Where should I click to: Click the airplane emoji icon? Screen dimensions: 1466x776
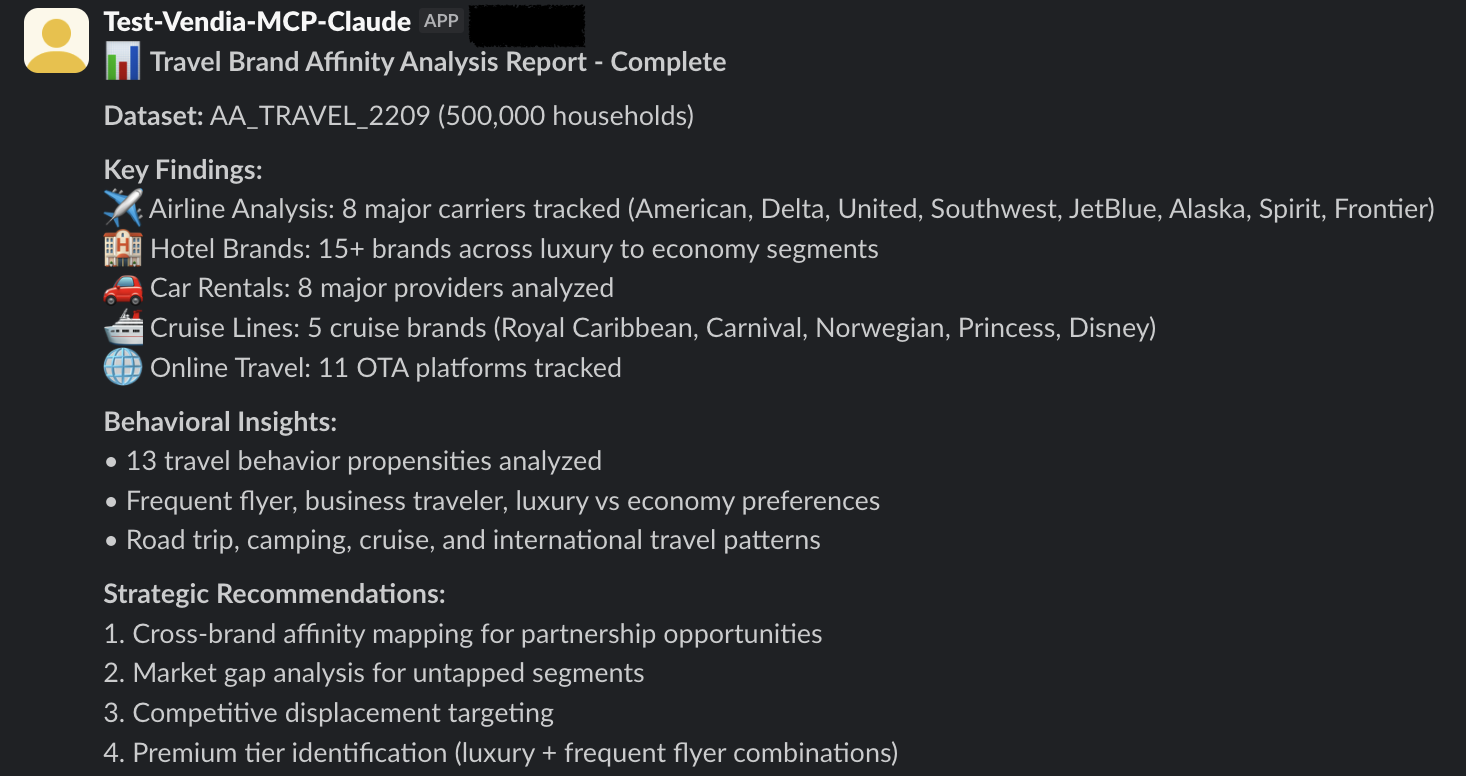123,209
